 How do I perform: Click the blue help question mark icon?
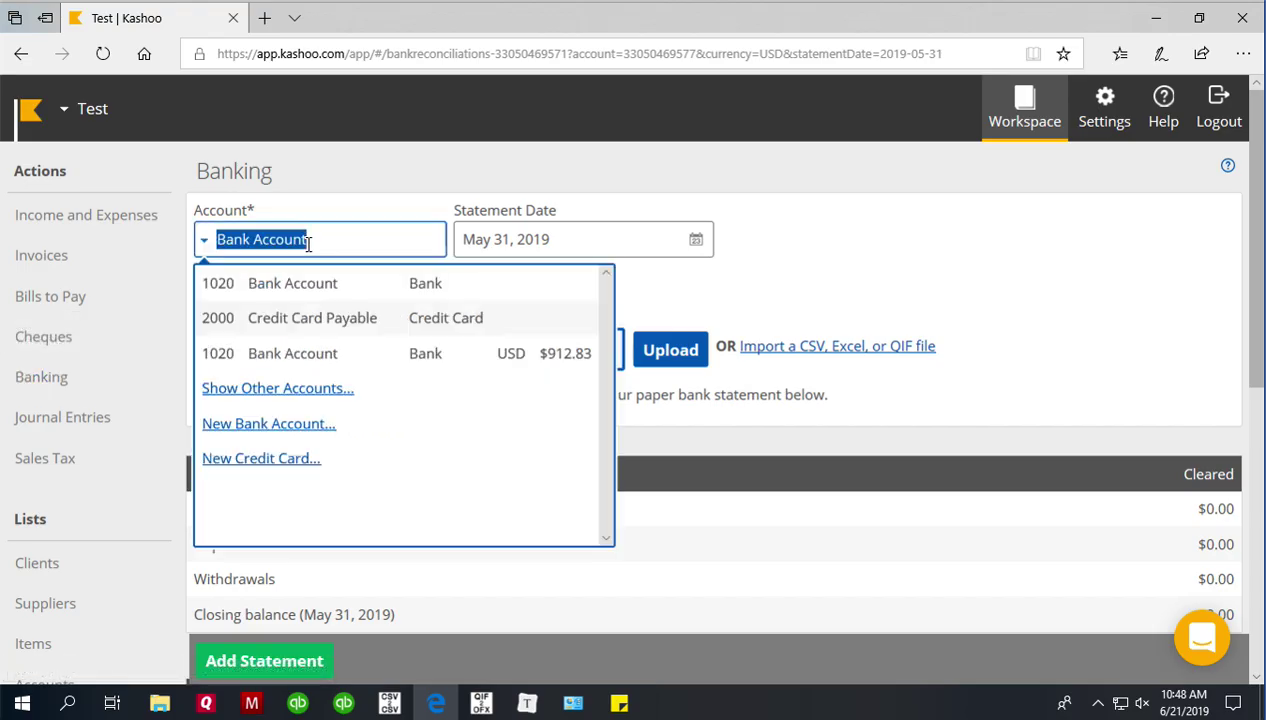click(x=1228, y=166)
